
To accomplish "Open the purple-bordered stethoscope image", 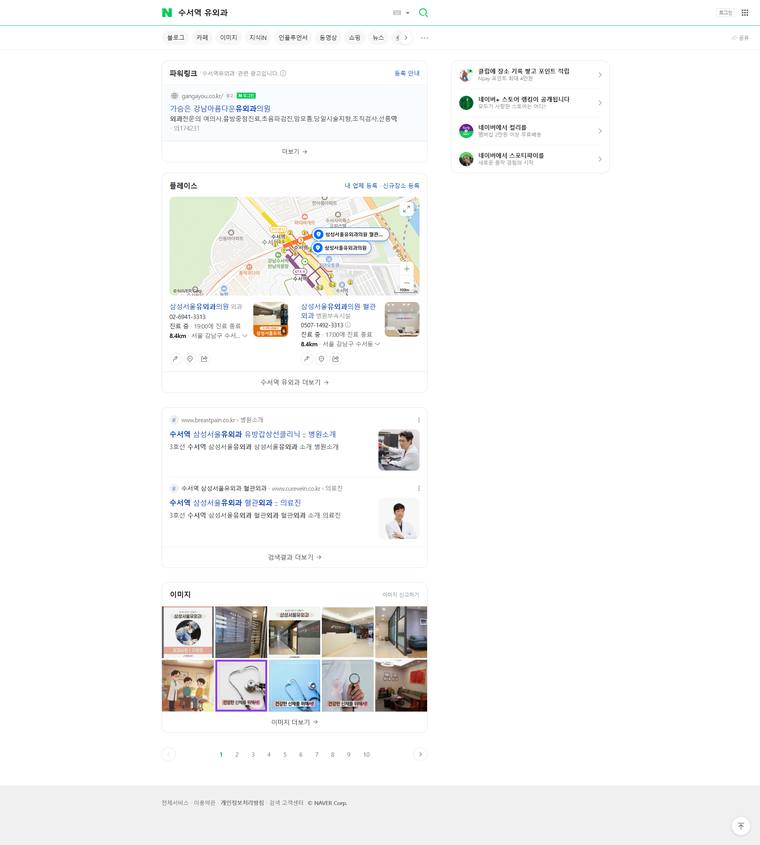I will click(x=241, y=685).
